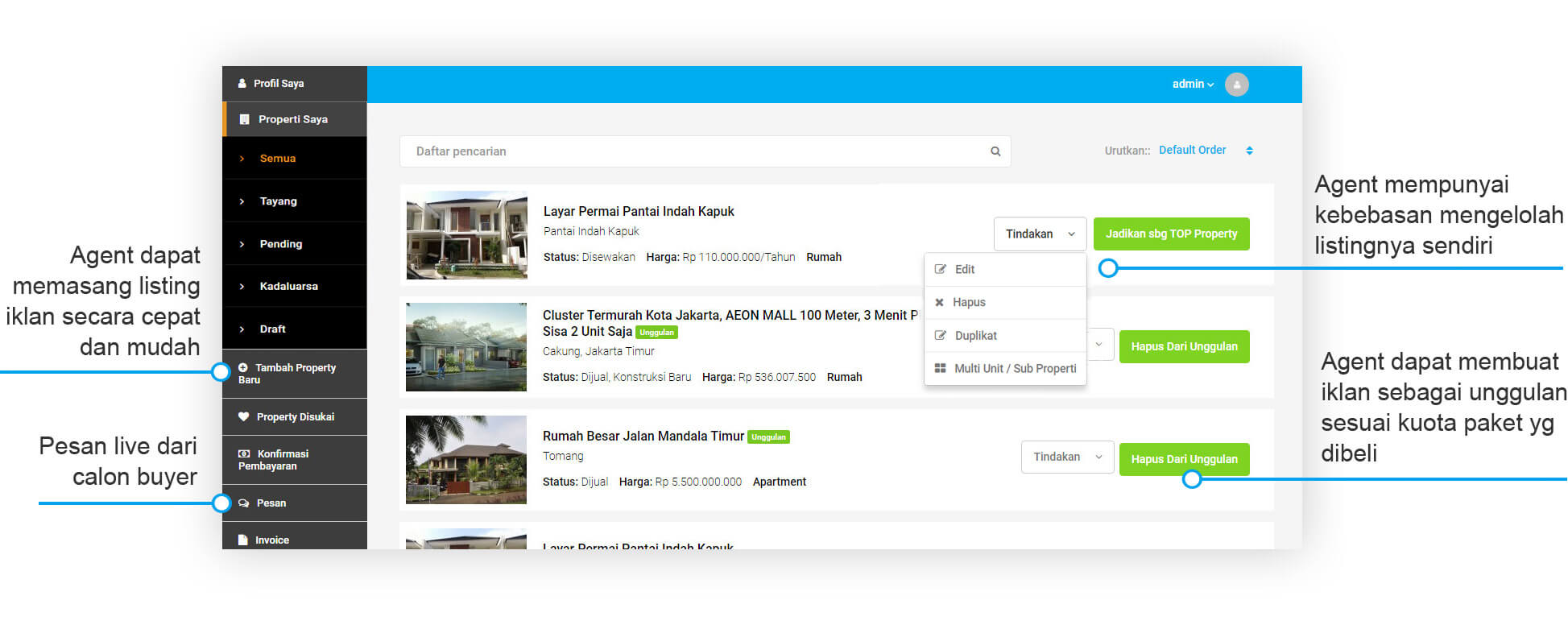Click the location text Tomang
Screen dimensions: 1568x629
point(563,456)
